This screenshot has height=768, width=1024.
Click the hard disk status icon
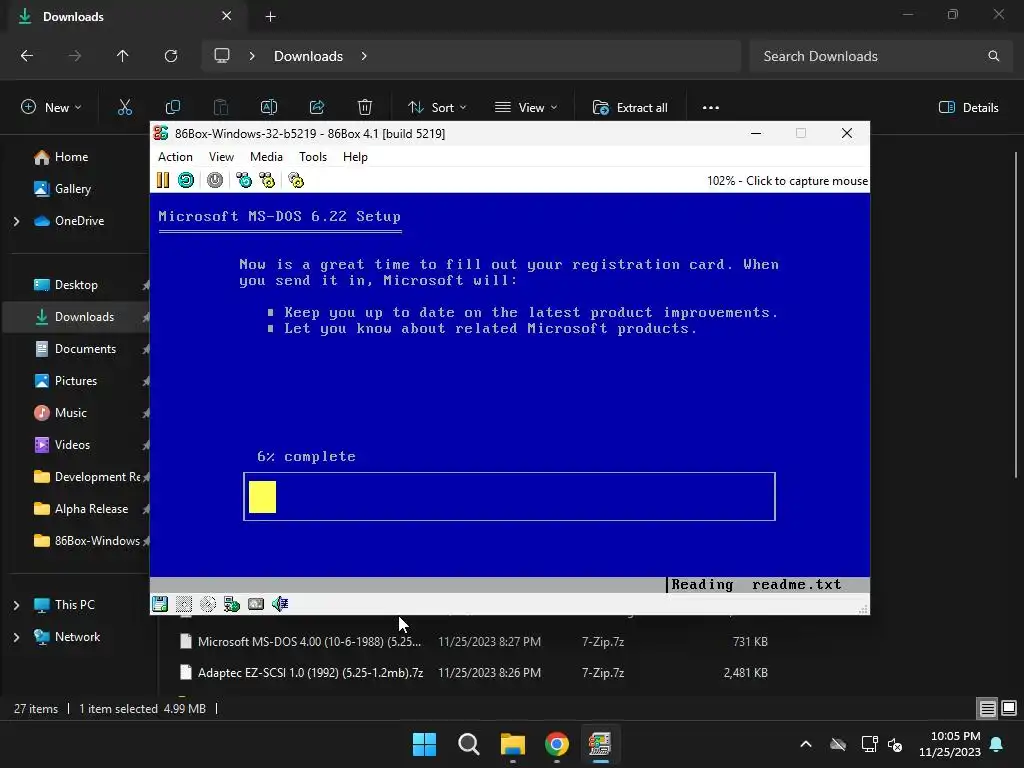click(x=256, y=604)
